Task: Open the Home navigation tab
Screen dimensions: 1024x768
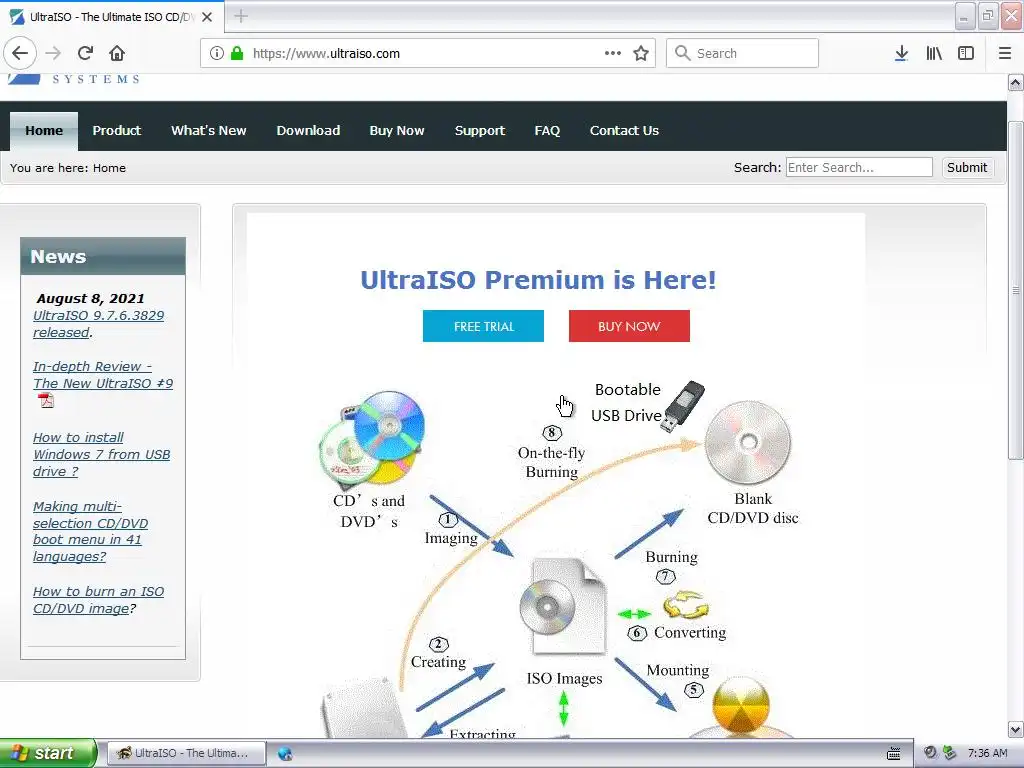Action: tap(44, 131)
